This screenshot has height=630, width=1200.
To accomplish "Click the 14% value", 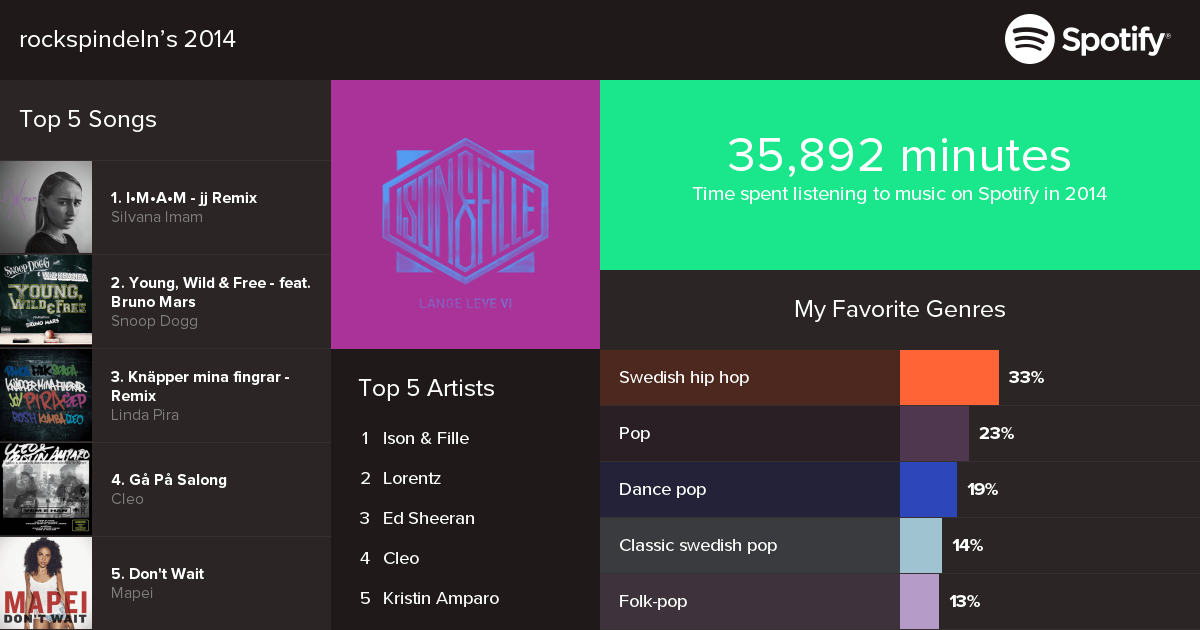I will pos(967,545).
